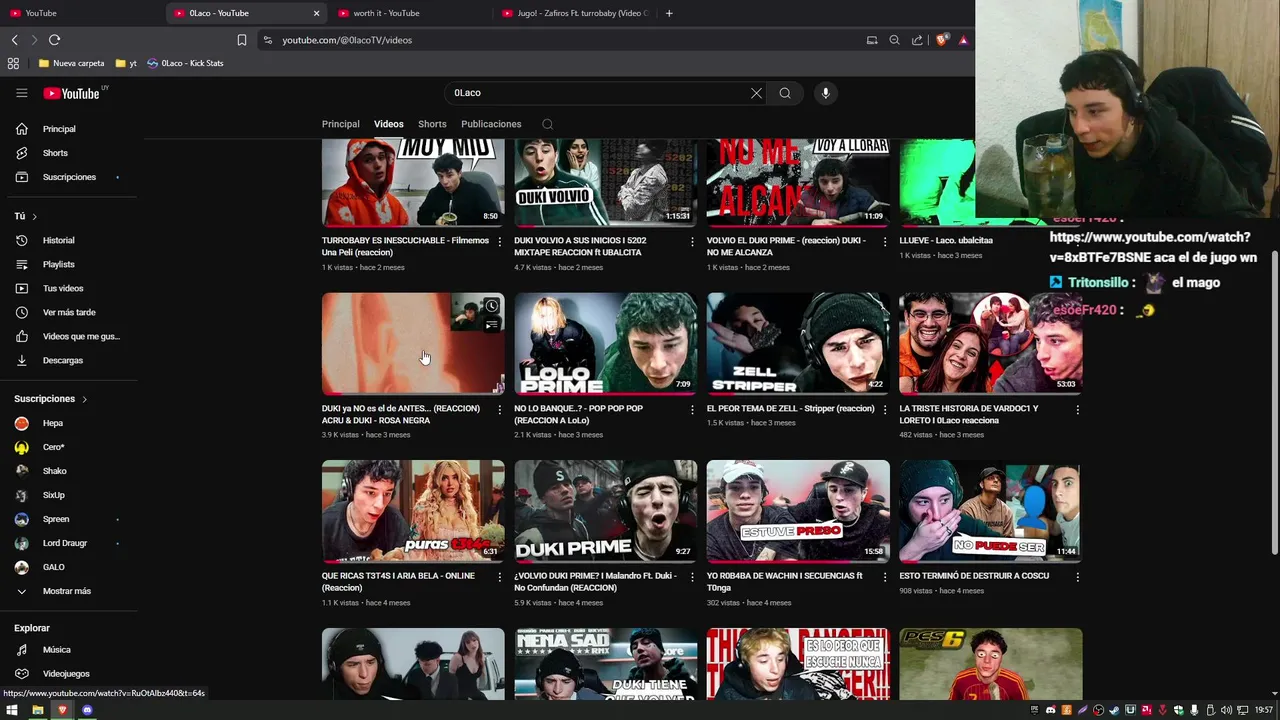Select the Videos channel tab

[x=389, y=124]
